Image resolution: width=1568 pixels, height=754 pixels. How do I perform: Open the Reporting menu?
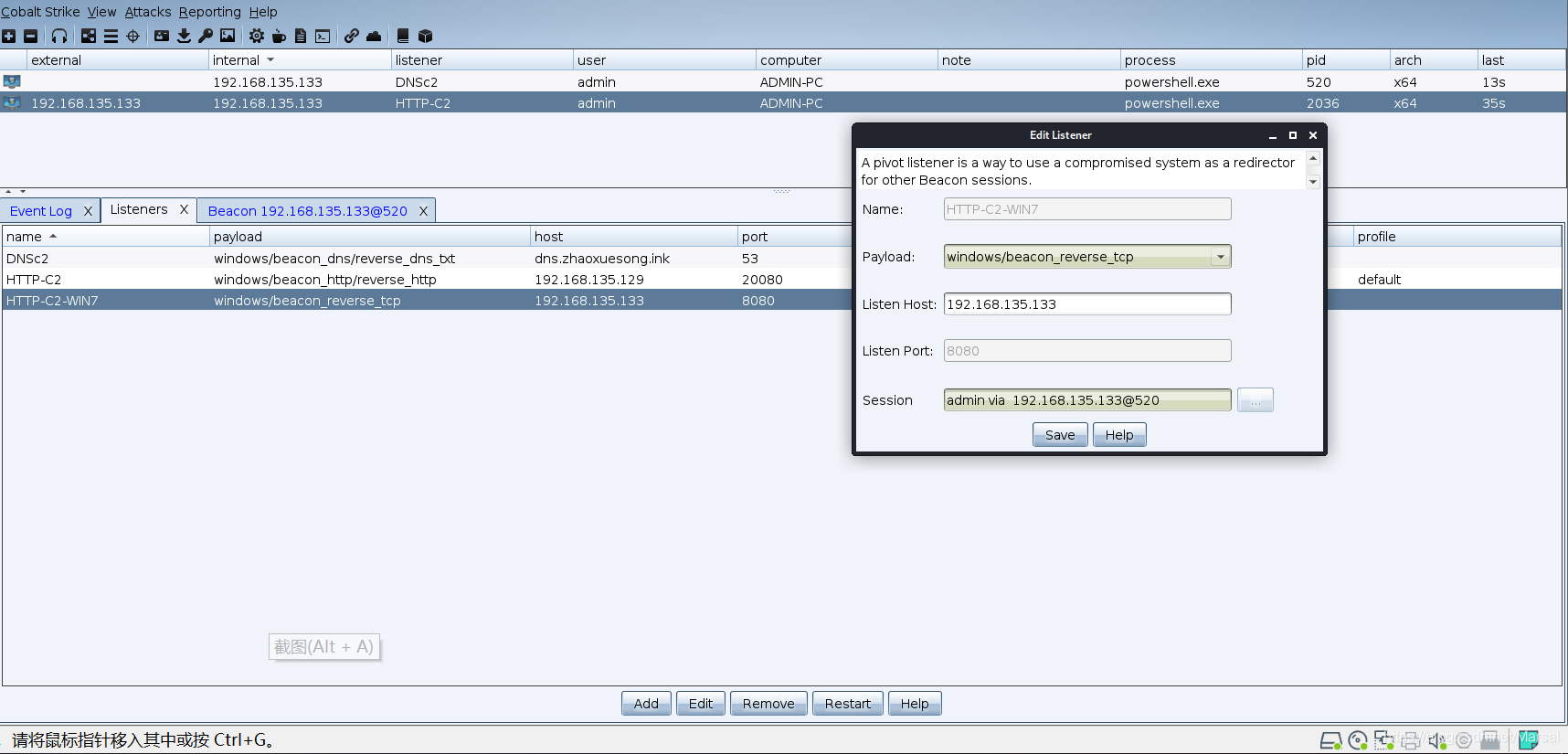tap(210, 12)
